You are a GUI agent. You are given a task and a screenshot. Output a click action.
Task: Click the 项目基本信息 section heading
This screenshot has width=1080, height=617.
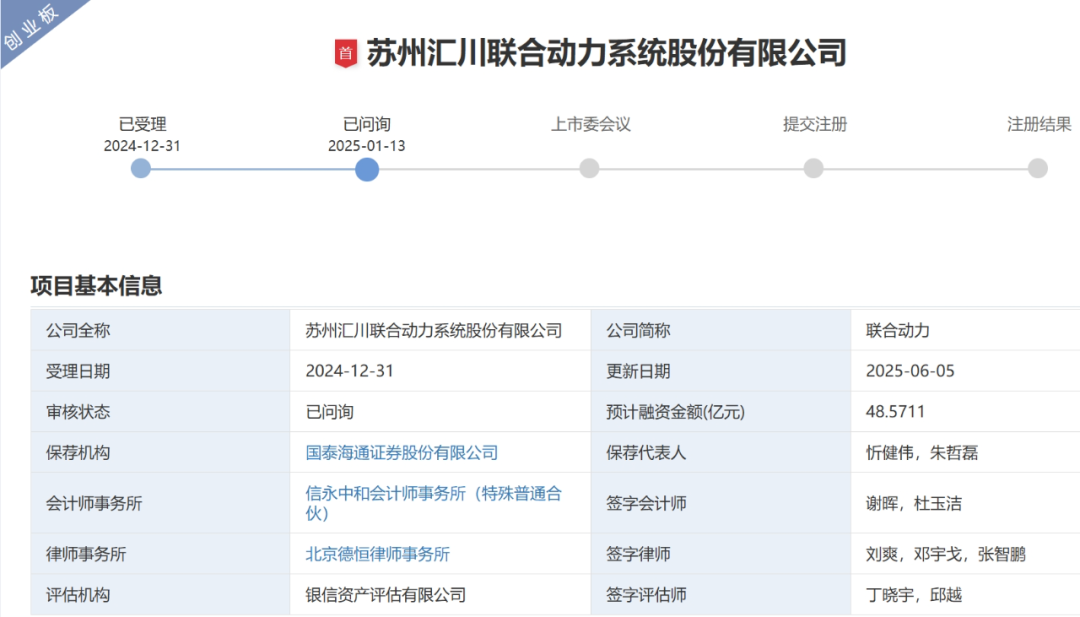click(96, 285)
